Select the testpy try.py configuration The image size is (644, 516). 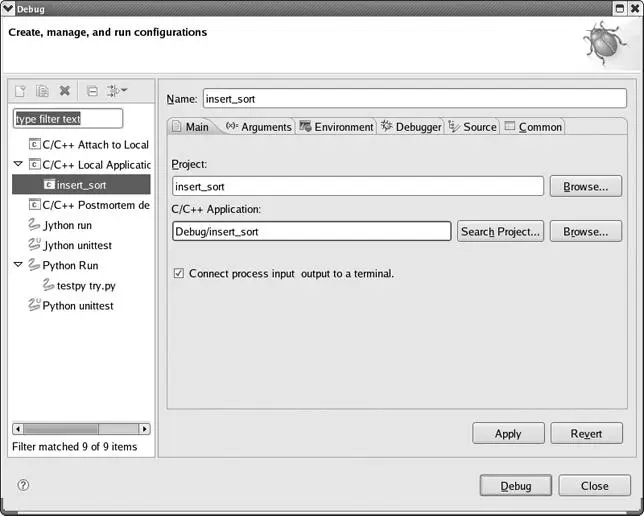(85, 285)
